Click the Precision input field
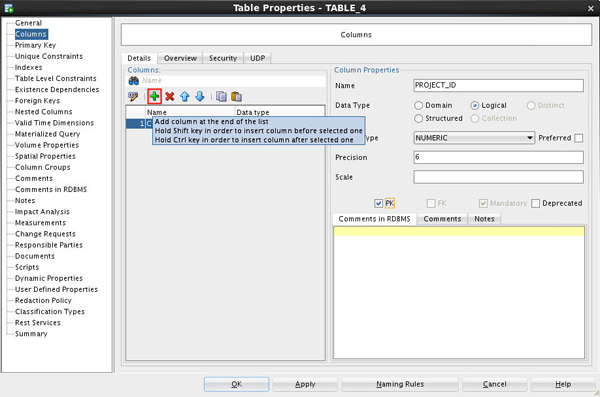This screenshot has width=600, height=397. (x=498, y=157)
